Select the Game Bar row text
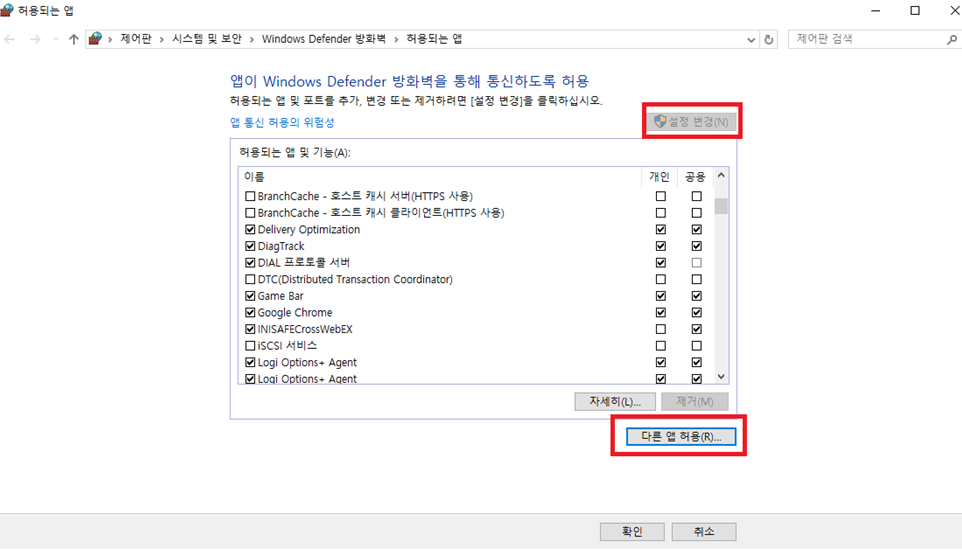 tap(280, 296)
